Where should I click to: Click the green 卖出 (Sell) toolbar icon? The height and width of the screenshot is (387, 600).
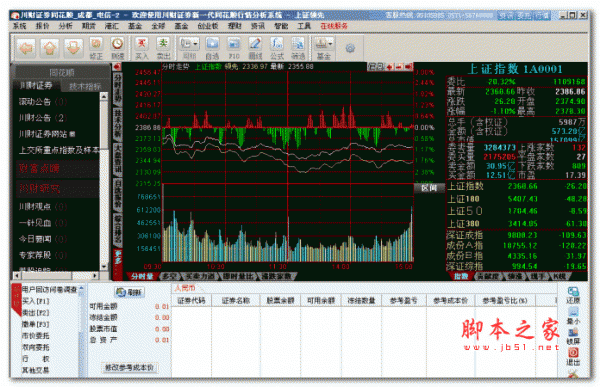click(163, 47)
